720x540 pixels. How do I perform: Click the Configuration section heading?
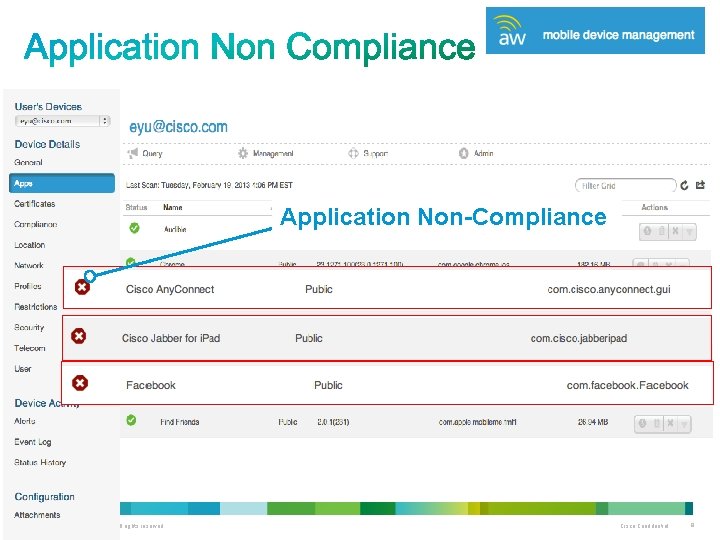(x=45, y=497)
